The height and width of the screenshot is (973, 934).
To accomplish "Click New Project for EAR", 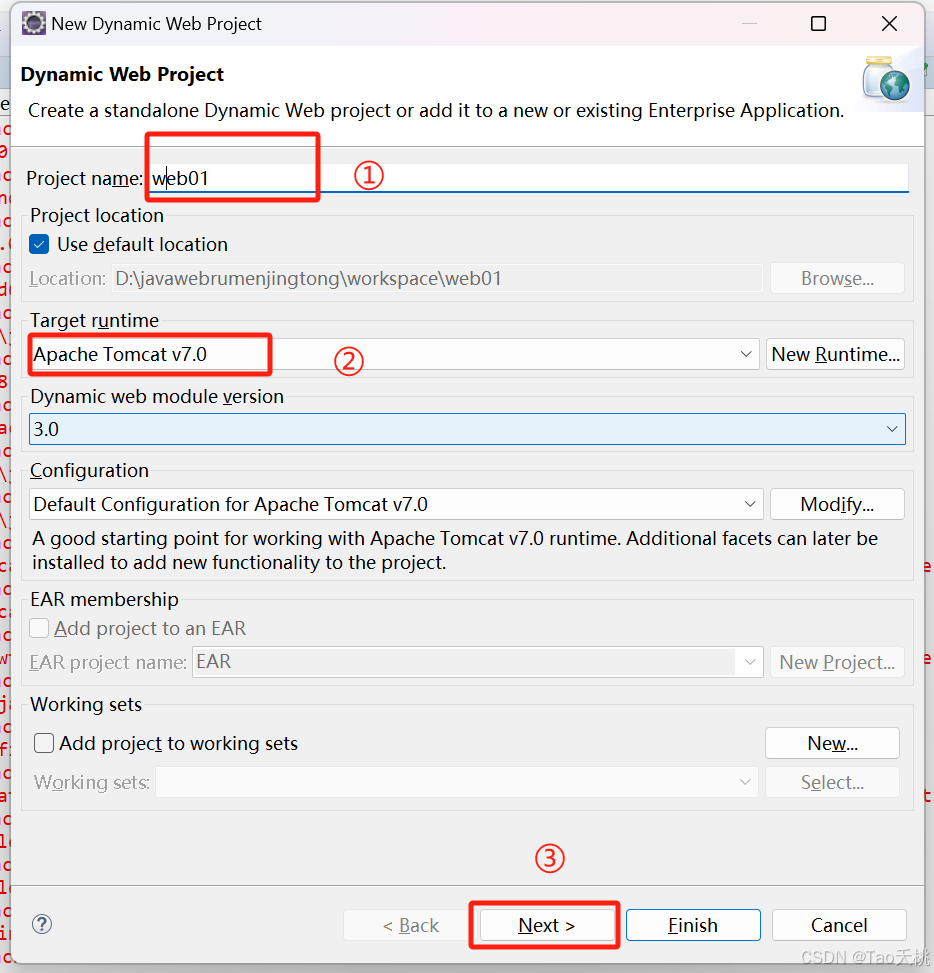I will point(837,662).
